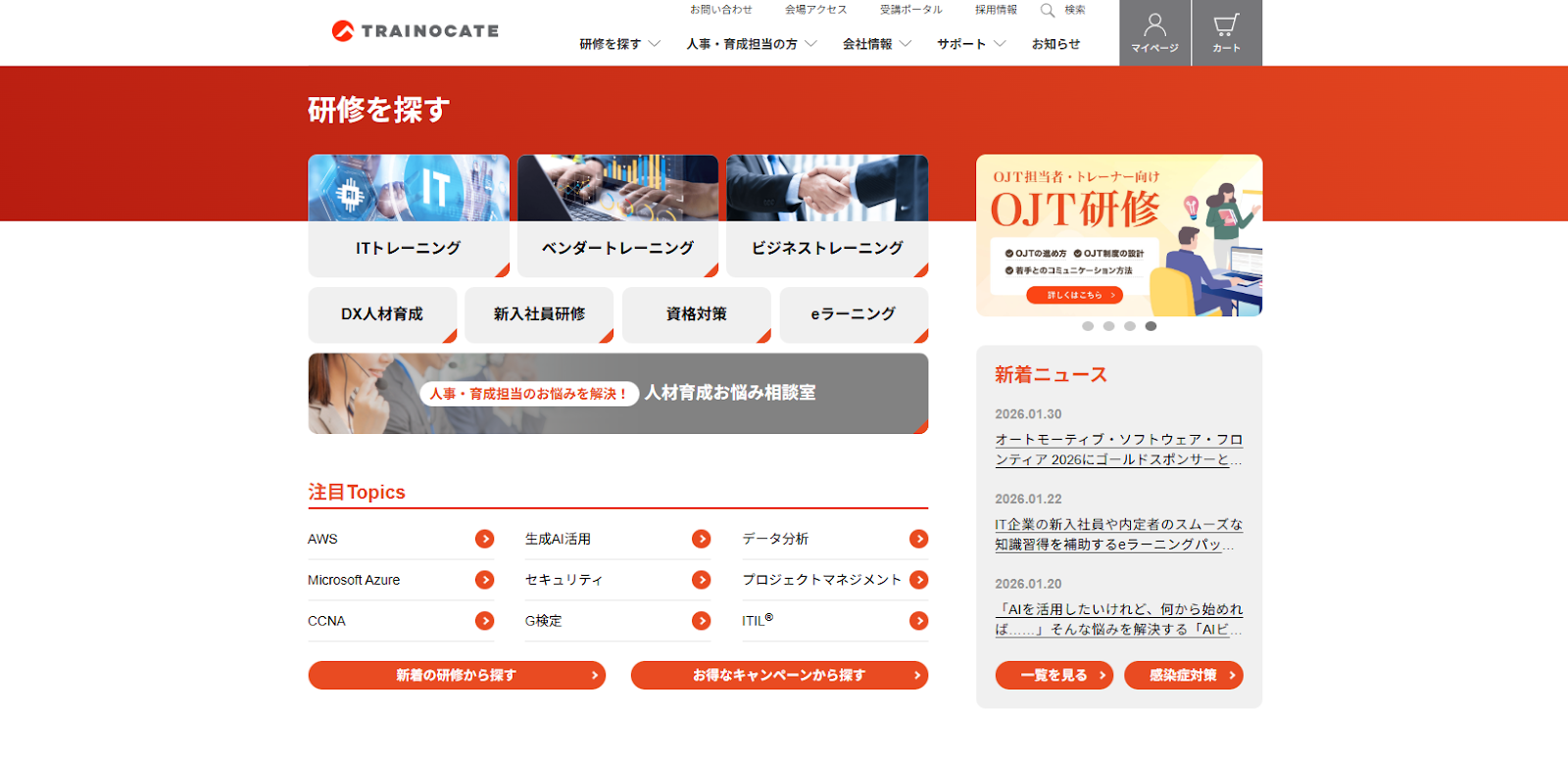The width and height of the screenshot is (1568, 761).
Task: Click arrow icon next to データ分析
Action: (918, 539)
